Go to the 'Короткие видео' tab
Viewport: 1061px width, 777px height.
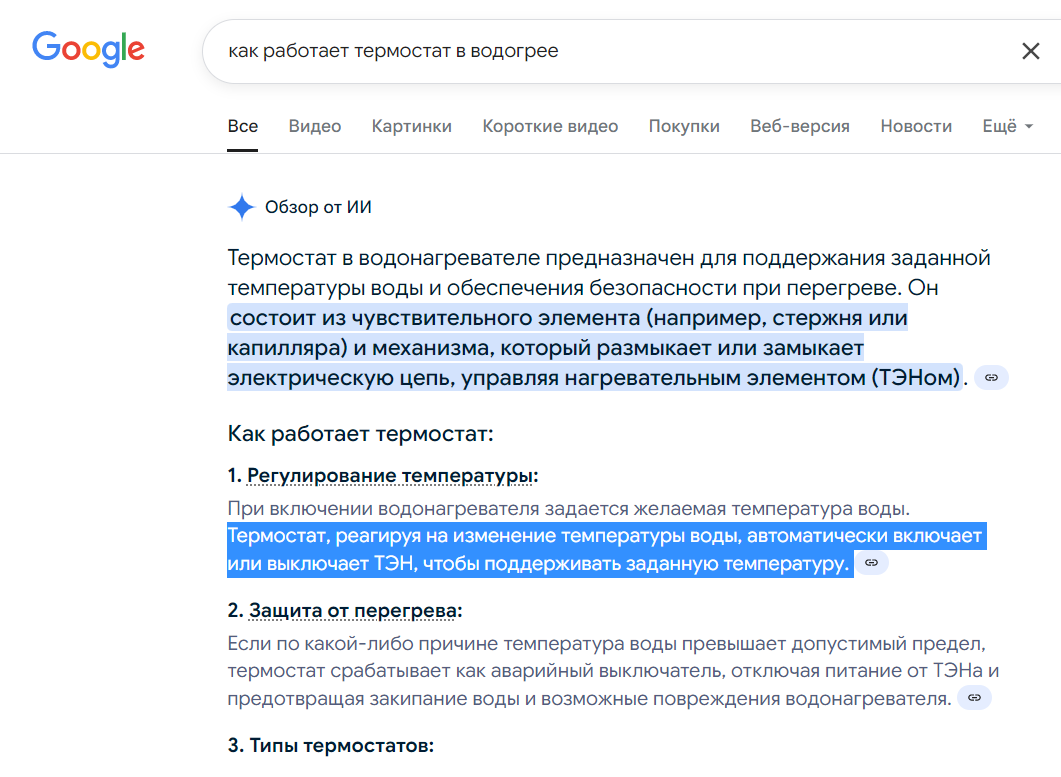click(550, 127)
